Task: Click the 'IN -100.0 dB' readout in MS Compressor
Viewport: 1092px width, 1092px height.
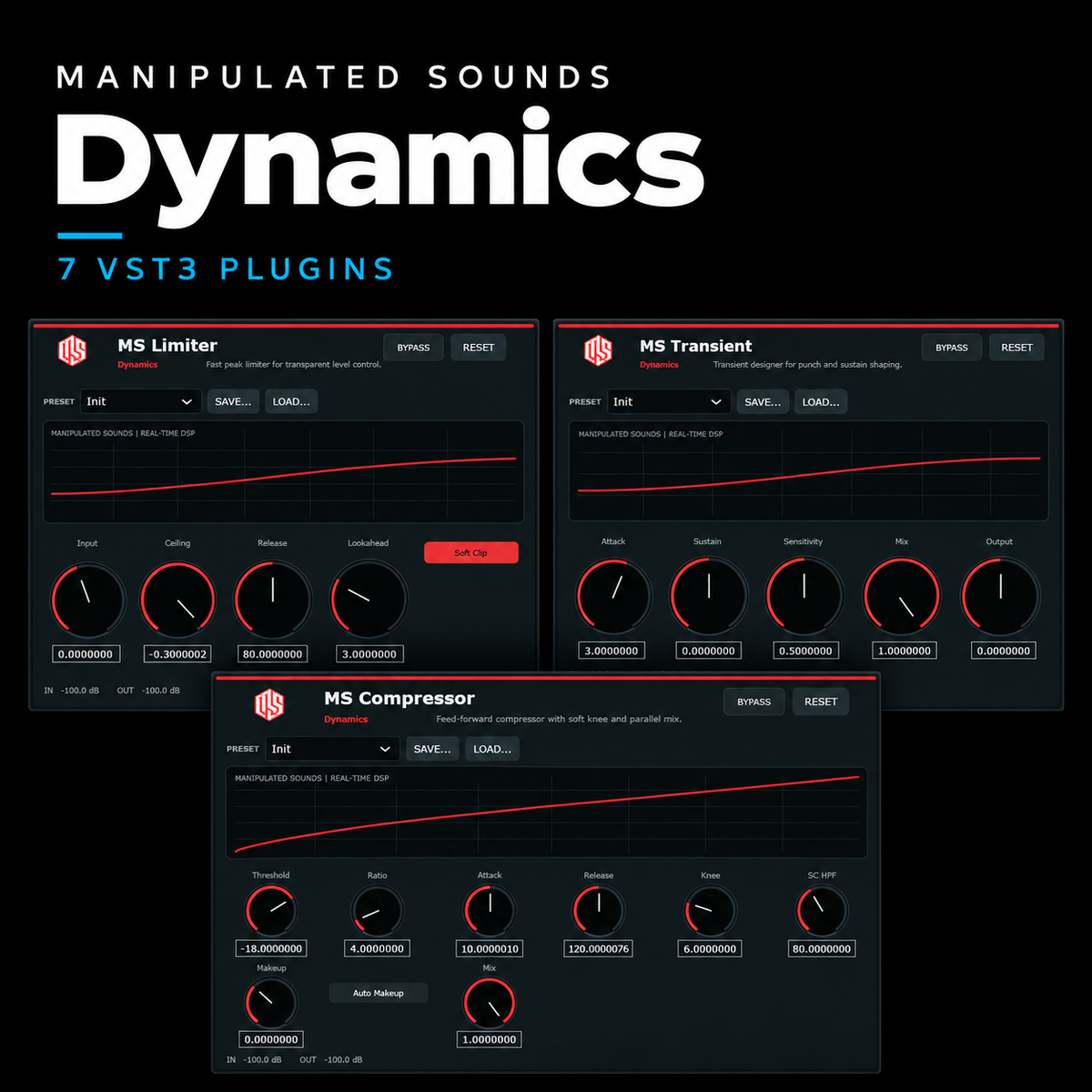Action: coord(254,1059)
